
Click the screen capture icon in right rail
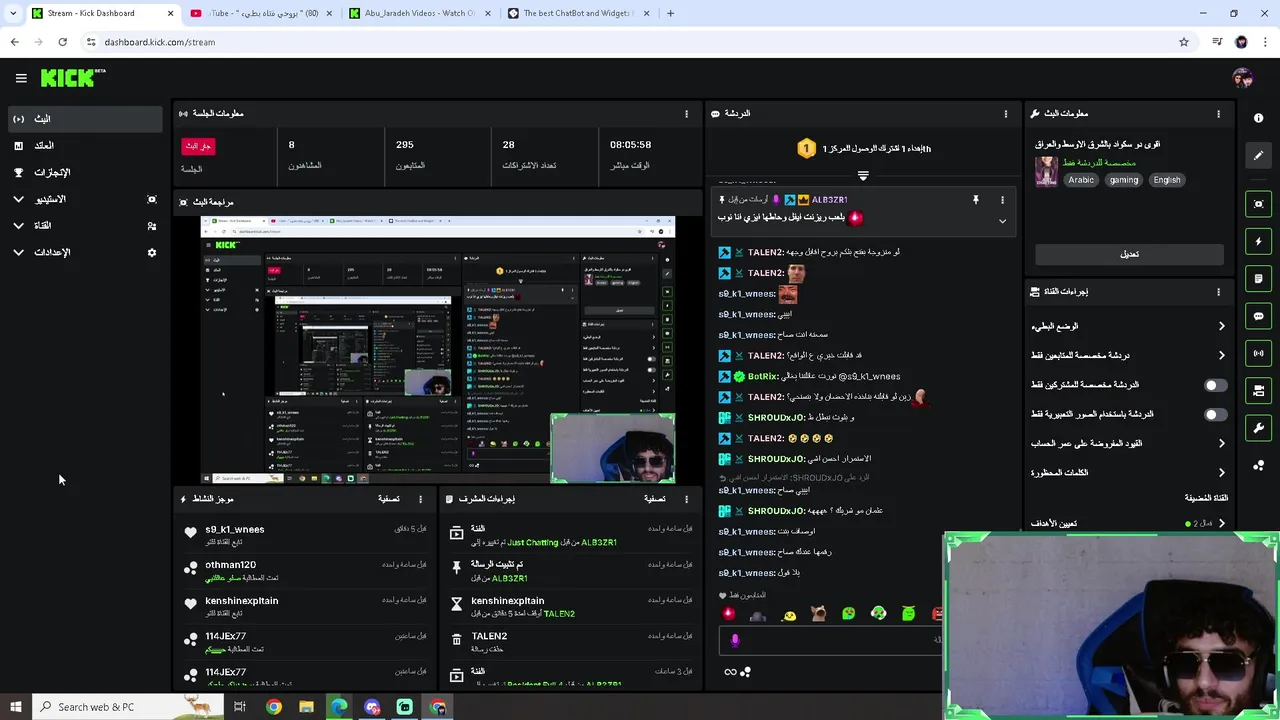(x=1258, y=204)
